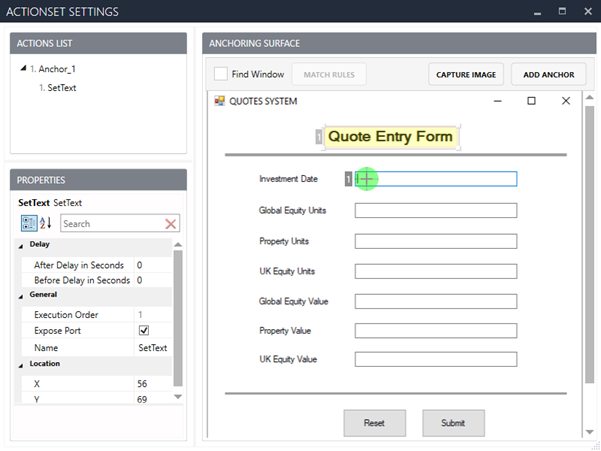
Task: Click the Quotes System window icon
Action: point(220,101)
